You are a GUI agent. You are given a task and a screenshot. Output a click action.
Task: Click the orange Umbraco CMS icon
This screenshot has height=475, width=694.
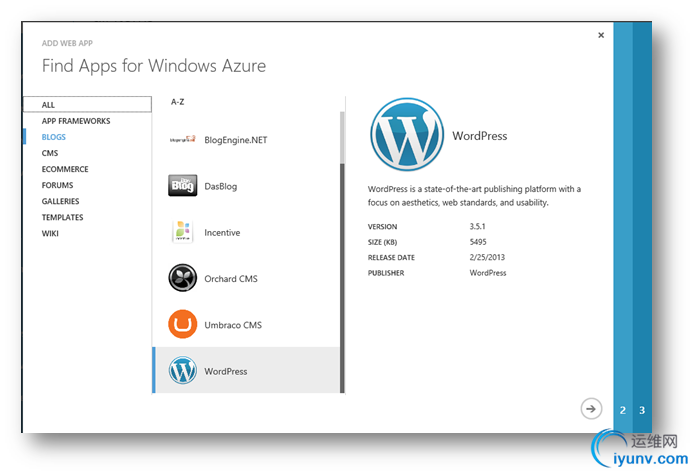[183, 324]
